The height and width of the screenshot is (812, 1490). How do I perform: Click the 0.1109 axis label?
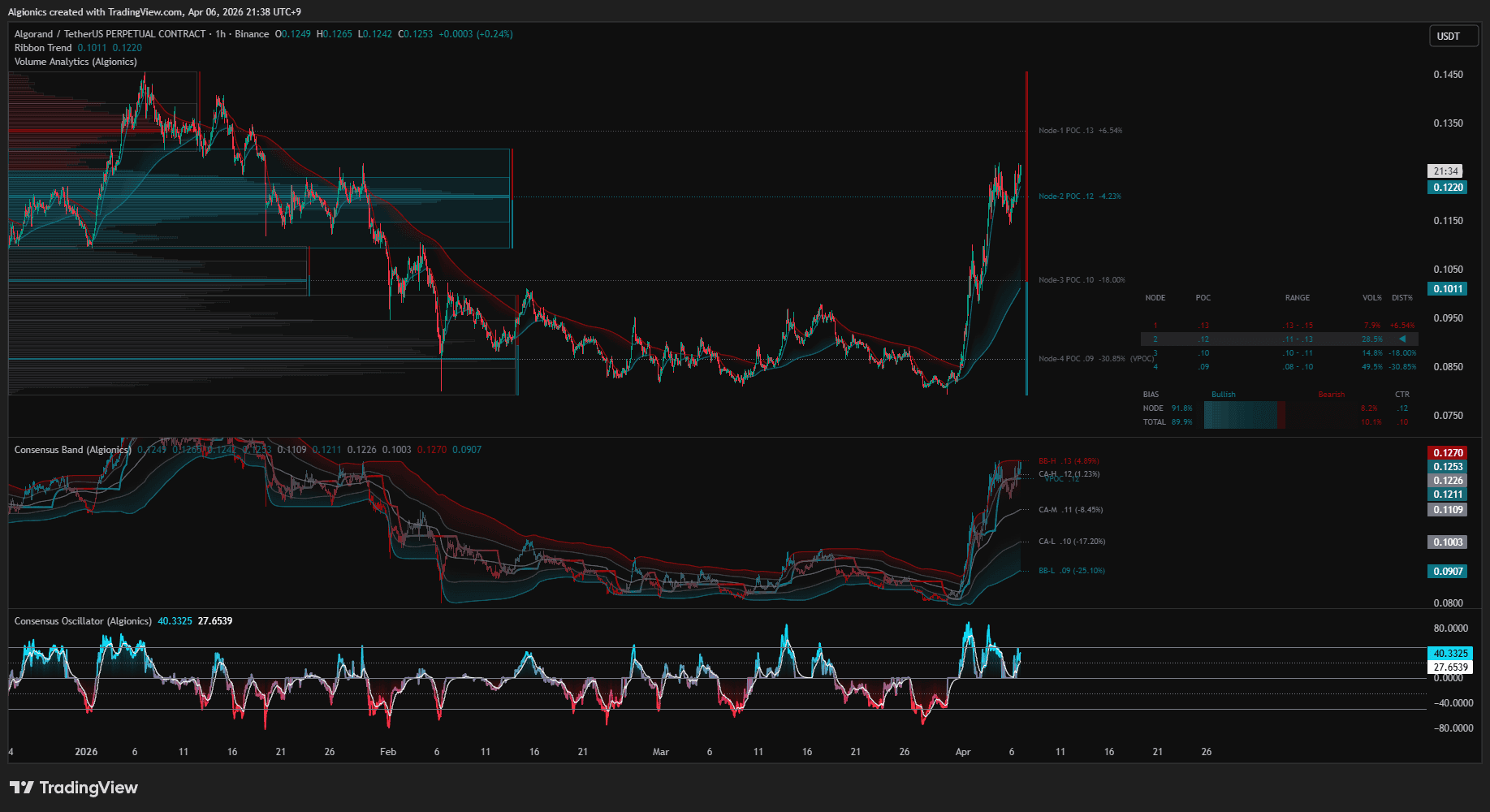pyautogui.click(x=1448, y=510)
